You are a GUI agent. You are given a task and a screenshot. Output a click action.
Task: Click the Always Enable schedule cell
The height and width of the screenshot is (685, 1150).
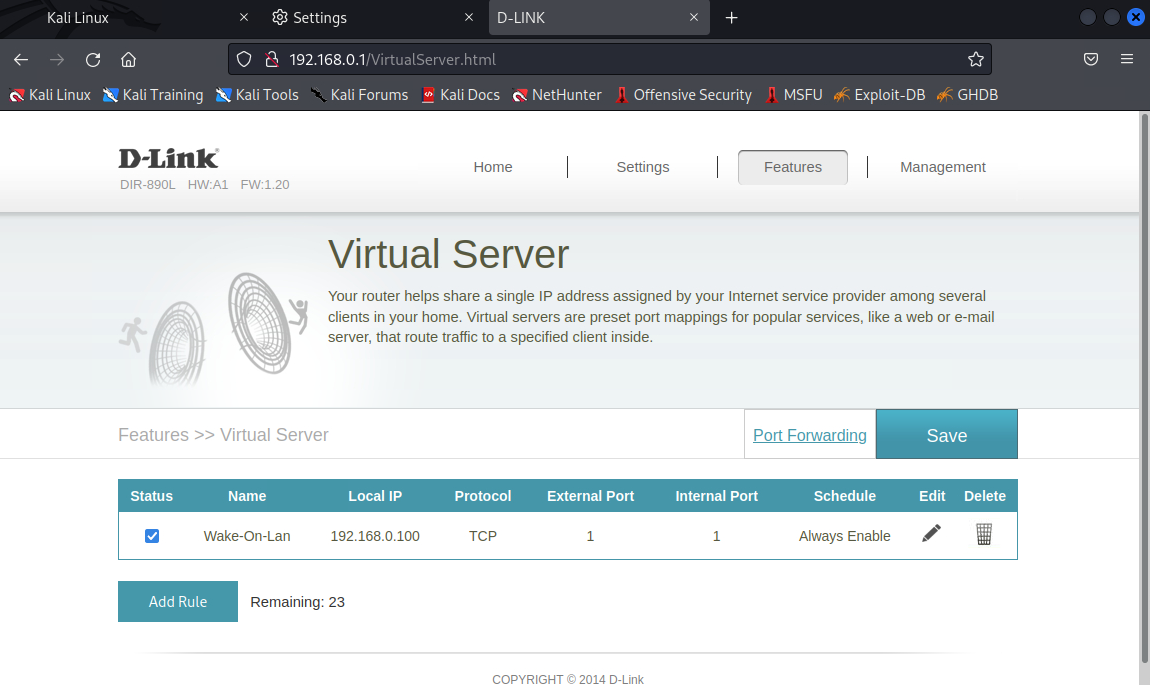tap(844, 536)
